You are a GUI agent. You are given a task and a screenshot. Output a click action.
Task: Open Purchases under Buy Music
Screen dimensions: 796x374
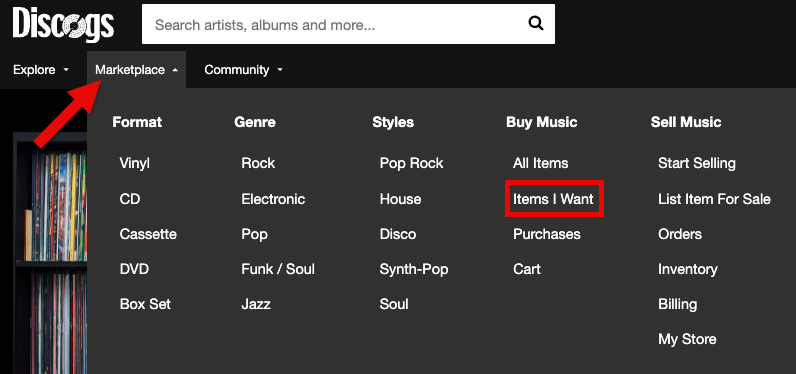point(546,234)
